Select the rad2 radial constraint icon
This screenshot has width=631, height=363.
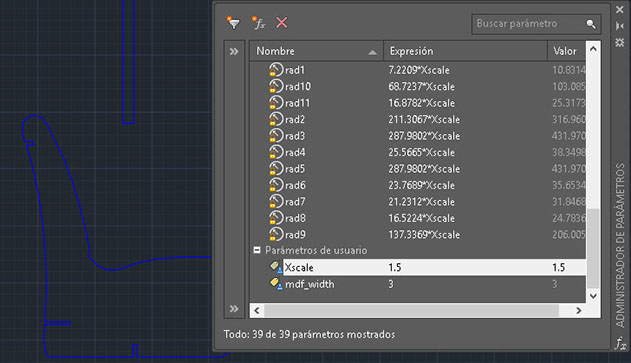[x=276, y=119]
